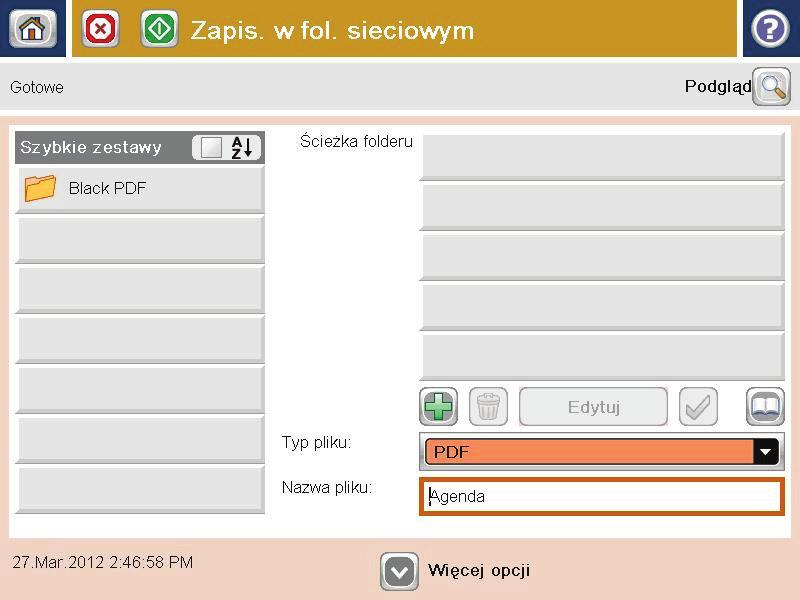
Task: Click the Zapis. w fol. sieciowym title
Action: click(332, 31)
